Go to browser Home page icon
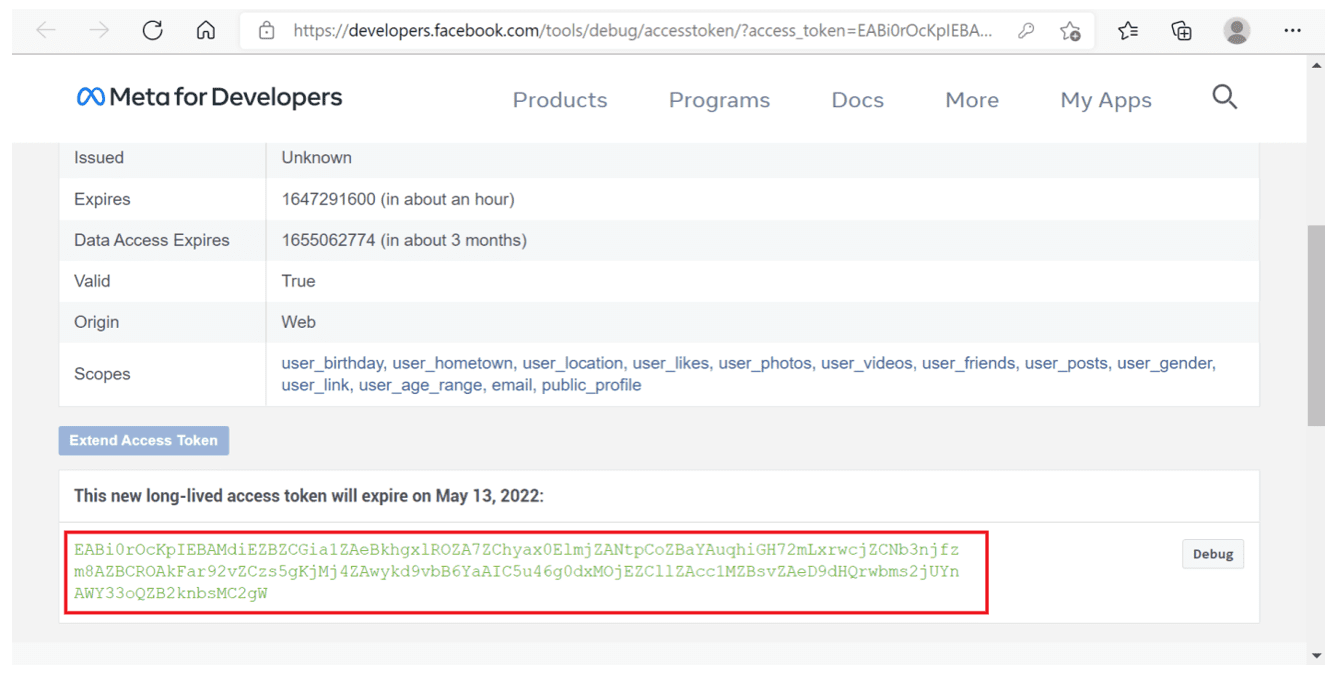Screen dimensions: 1337x675 206,31
